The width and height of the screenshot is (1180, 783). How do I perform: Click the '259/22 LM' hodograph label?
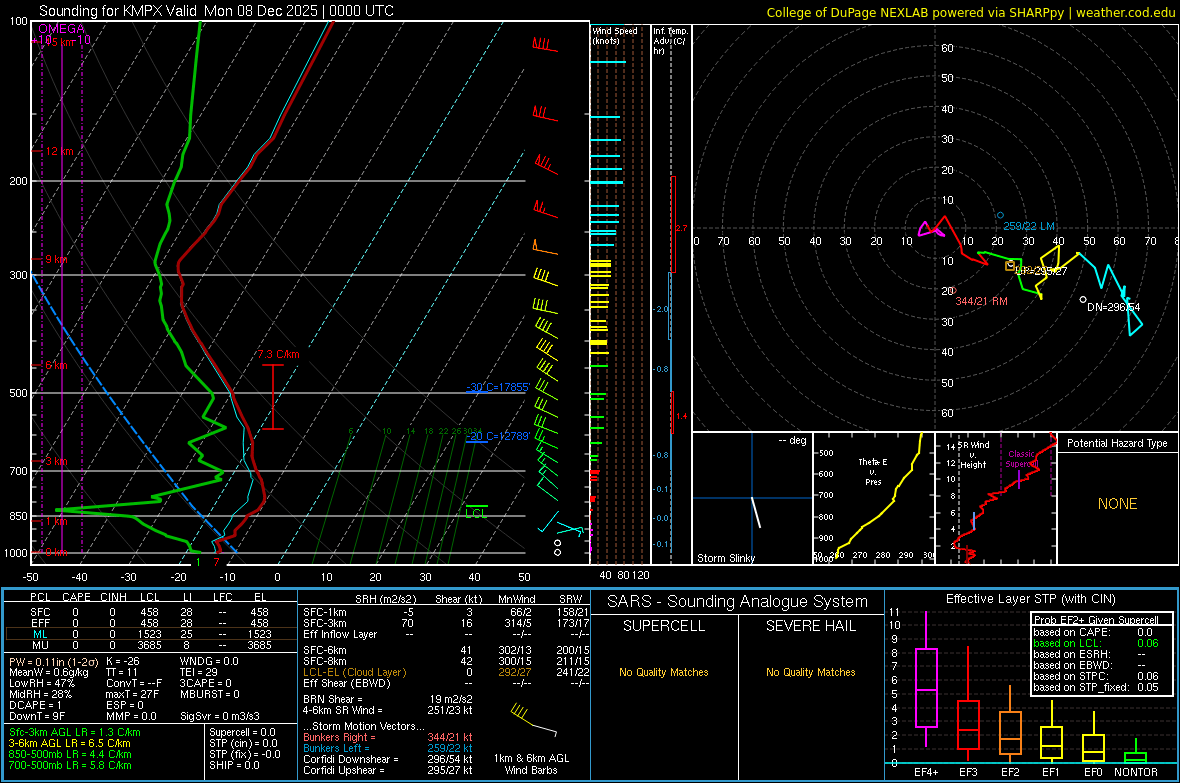[x=1029, y=226]
